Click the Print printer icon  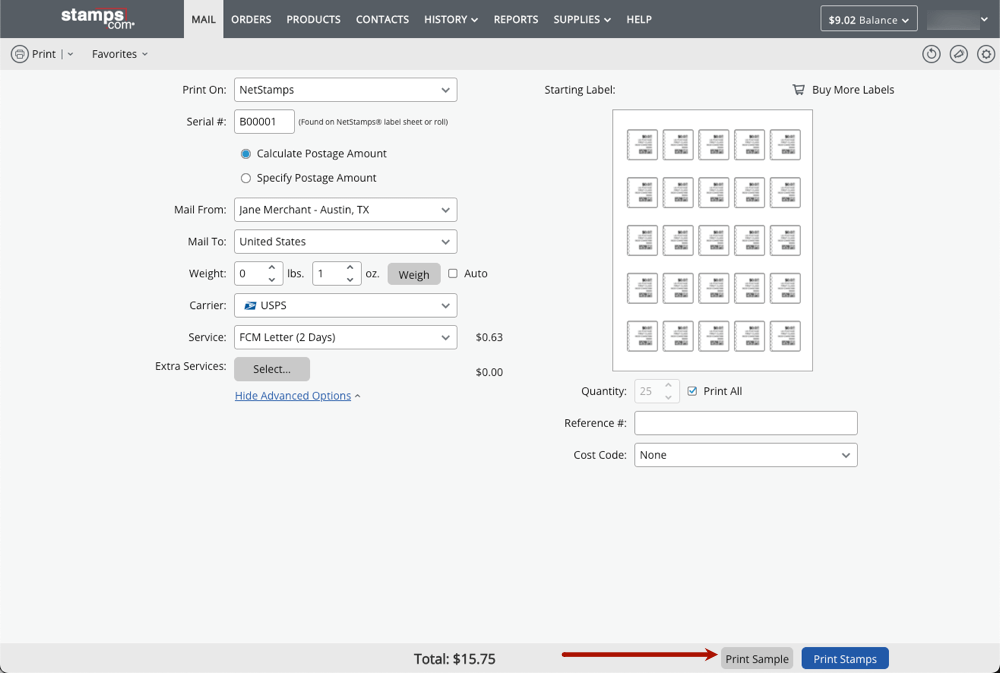tap(20, 54)
